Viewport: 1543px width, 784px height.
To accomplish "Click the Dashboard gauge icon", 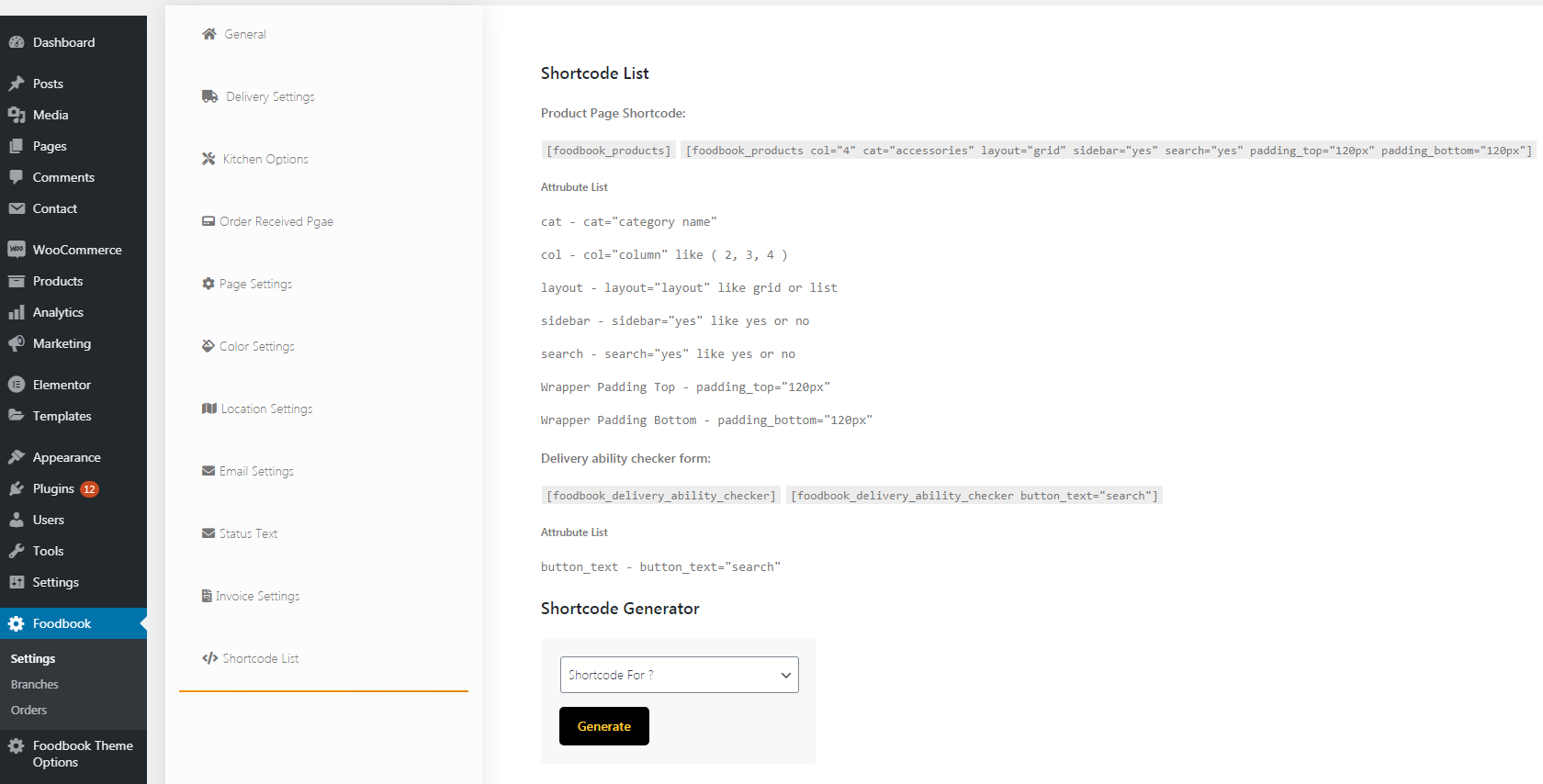I will 17,42.
